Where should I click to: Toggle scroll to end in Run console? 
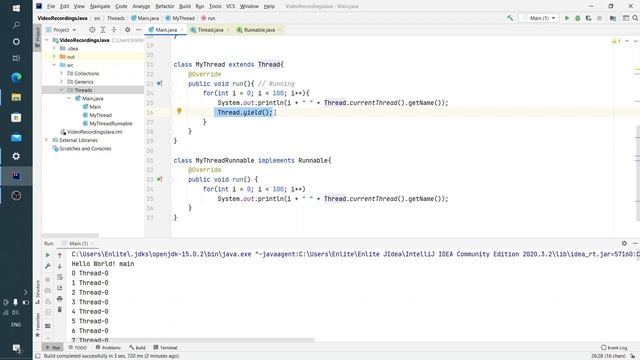pyautogui.click(x=60, y=288)
